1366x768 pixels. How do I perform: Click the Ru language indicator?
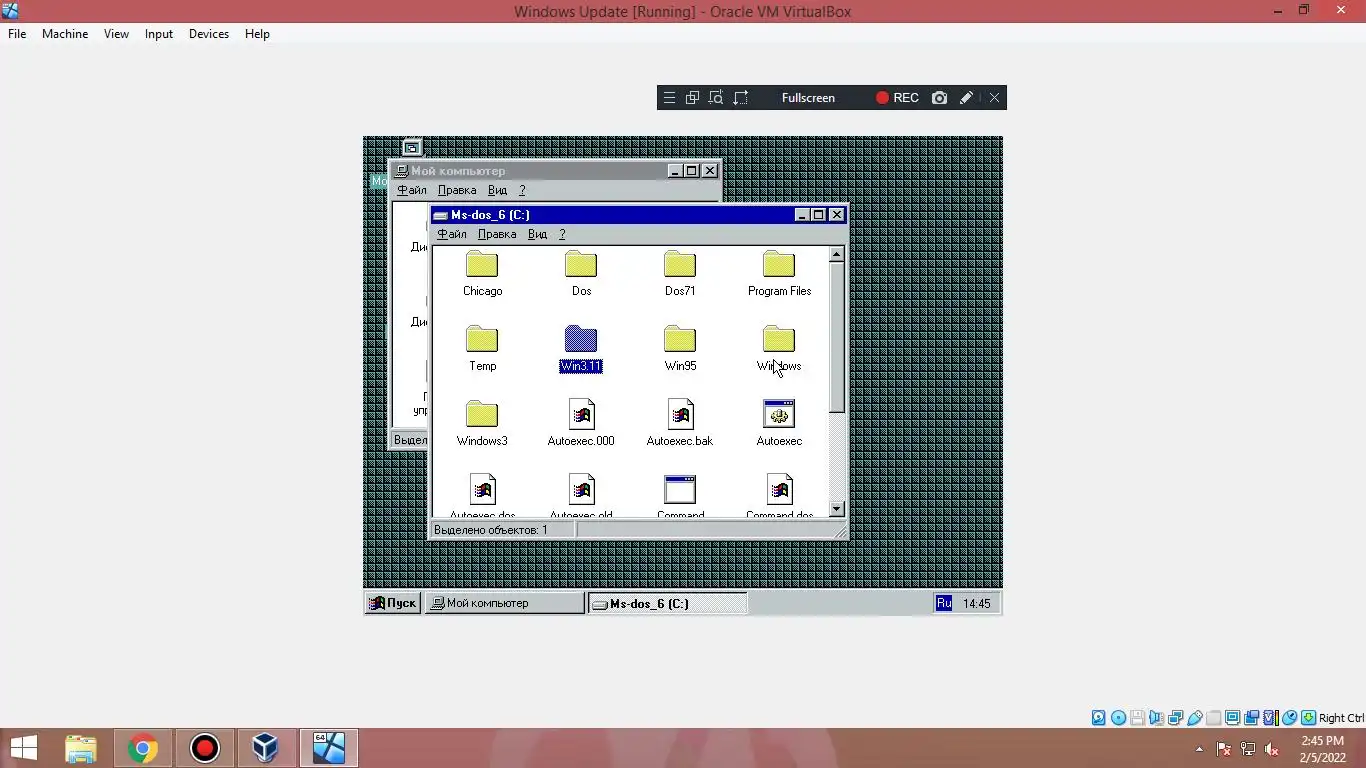click(x=944, y=603)
